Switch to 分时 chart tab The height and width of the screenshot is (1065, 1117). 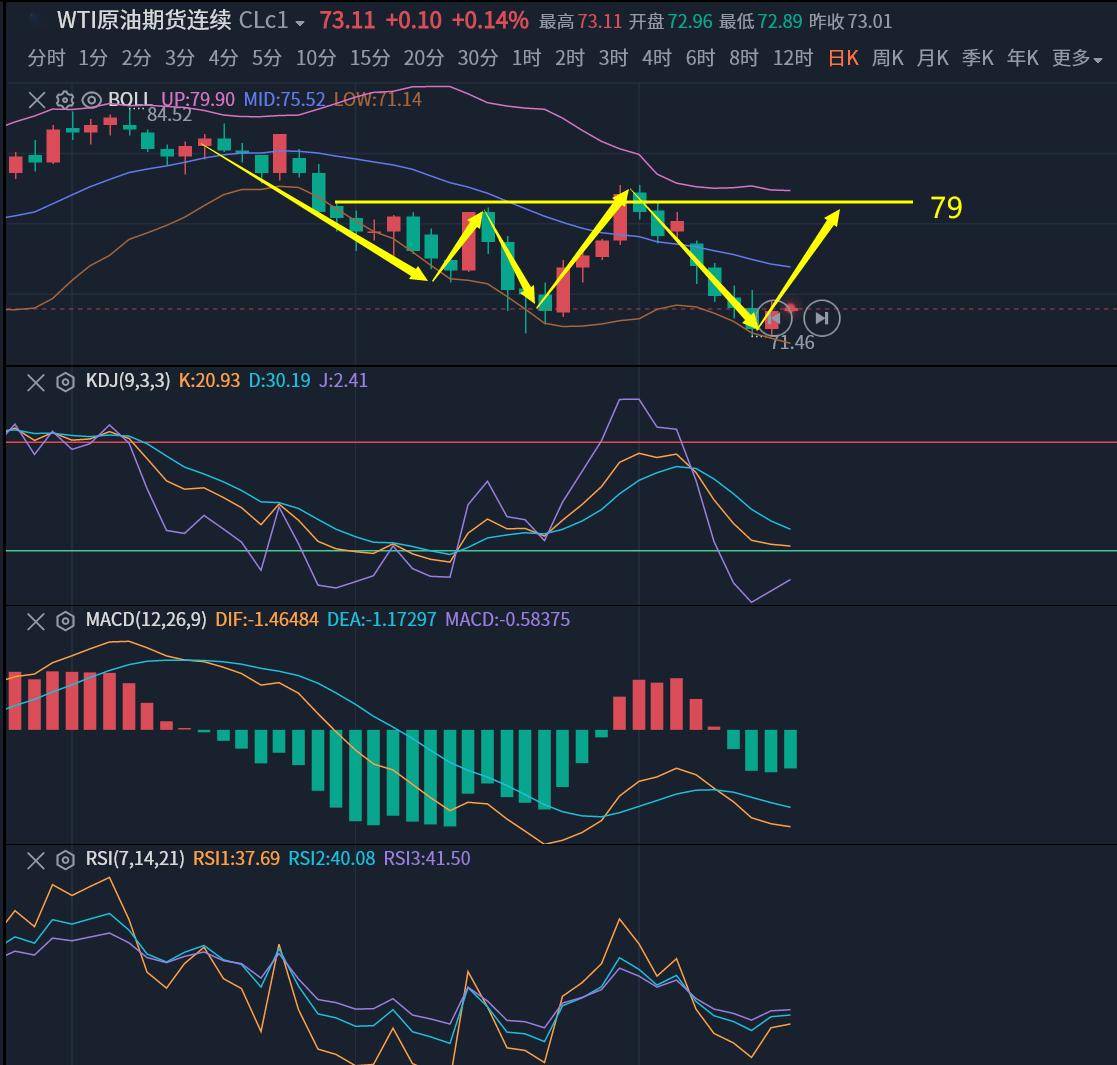click(46, 58)
